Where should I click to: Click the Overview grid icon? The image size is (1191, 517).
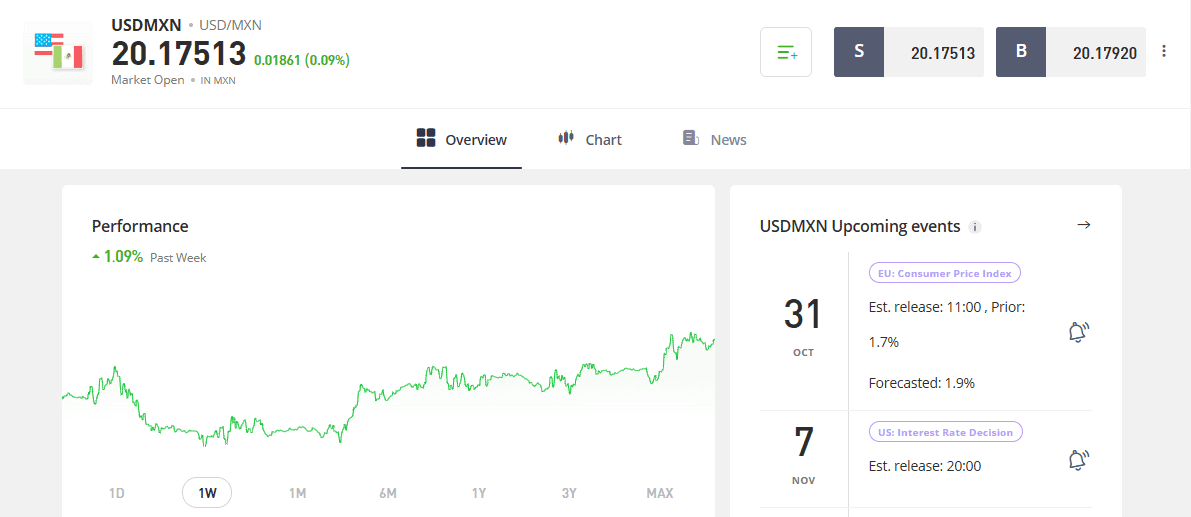(x=425, y=138)
